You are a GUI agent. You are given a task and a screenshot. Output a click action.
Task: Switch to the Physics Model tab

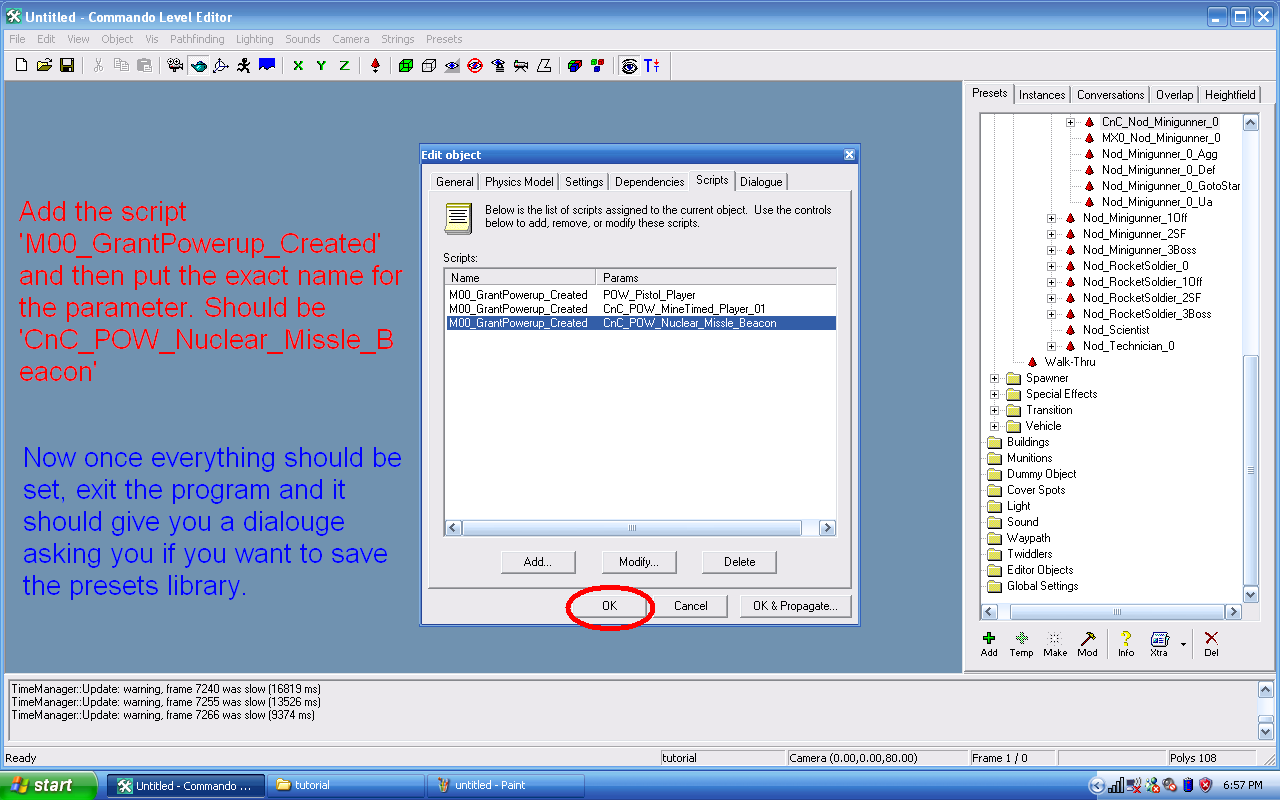(x=519, y=182)
